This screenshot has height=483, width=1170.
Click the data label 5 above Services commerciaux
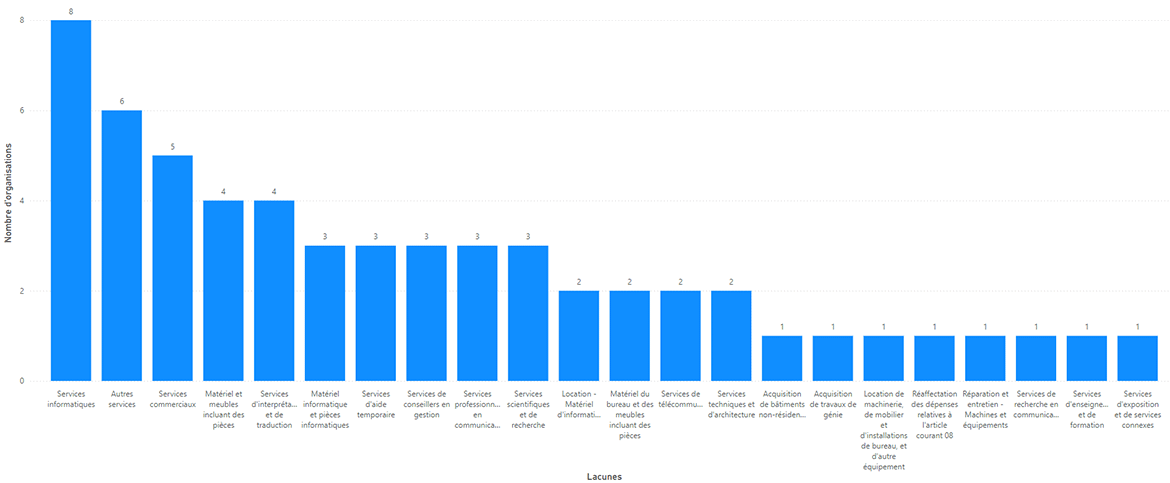[172, 146]
